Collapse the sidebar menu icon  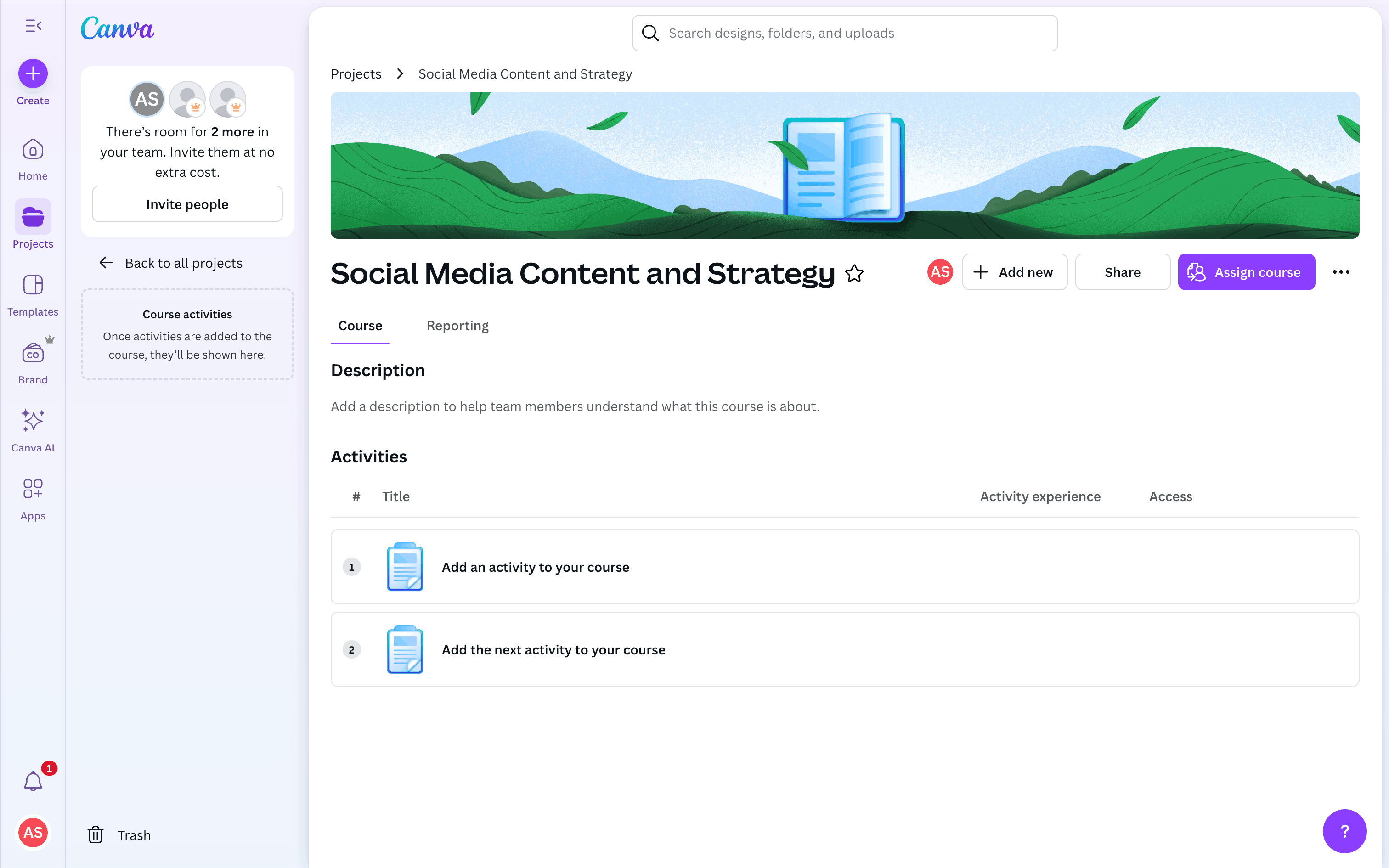pyautogui.click(x=33, y=26)
